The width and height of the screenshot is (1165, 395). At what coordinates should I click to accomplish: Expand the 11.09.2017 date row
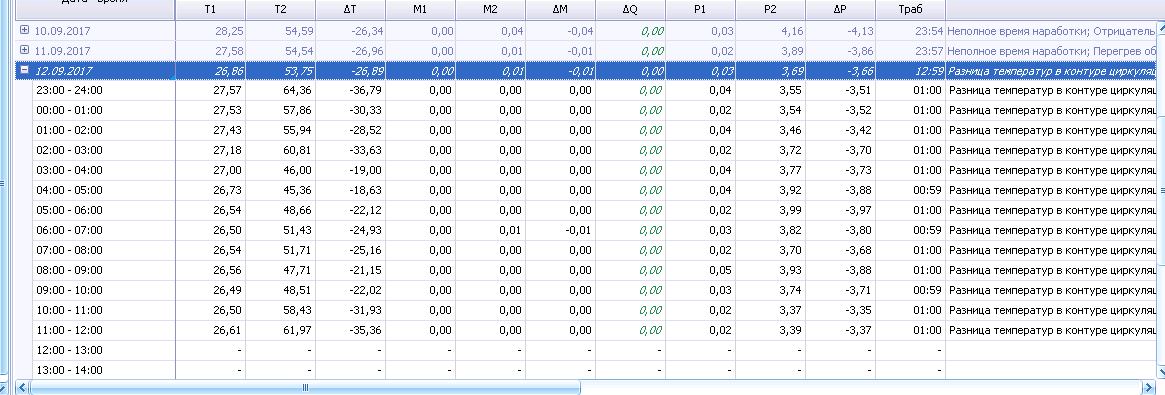(x=25, y=50)
